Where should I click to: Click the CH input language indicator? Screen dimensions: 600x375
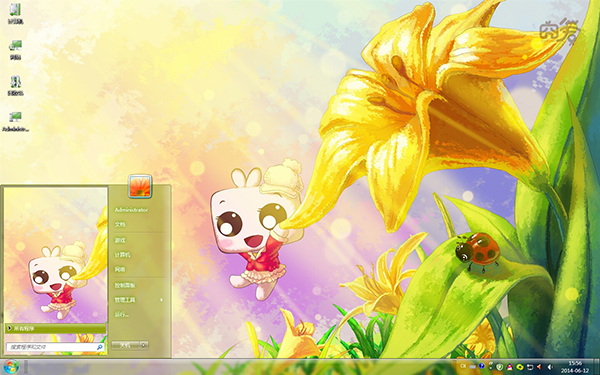pyautogui.click(x=463, y=366)
